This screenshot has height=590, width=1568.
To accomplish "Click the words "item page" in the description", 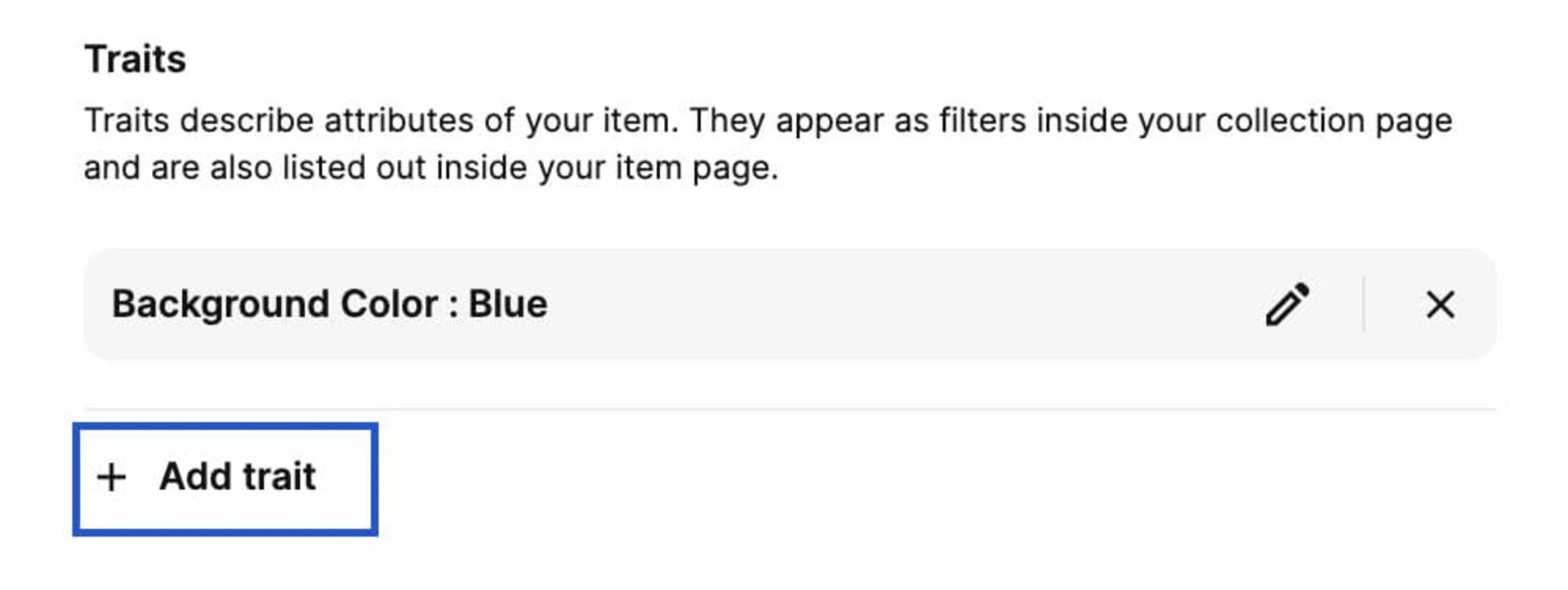I will 695,168.
